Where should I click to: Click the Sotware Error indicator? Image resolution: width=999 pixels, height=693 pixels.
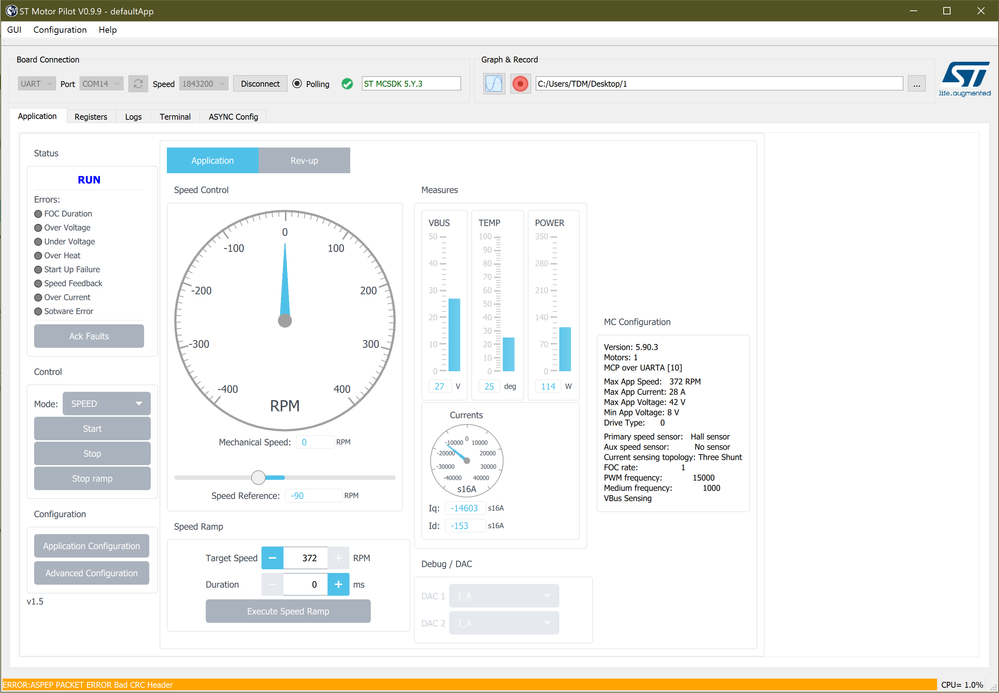click(38, 311)
